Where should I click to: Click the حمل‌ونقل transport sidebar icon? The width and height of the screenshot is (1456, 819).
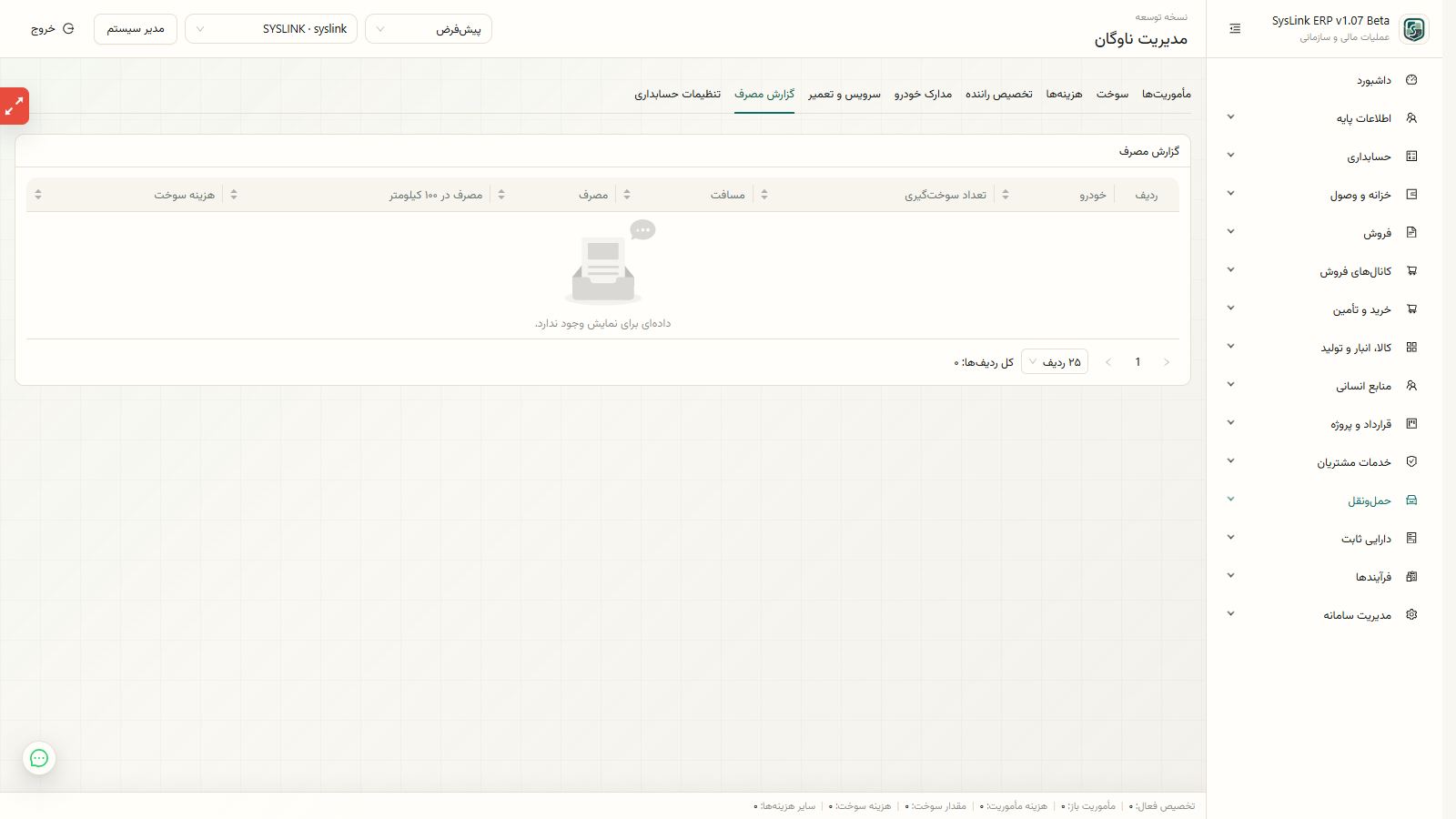[1411, 500]
